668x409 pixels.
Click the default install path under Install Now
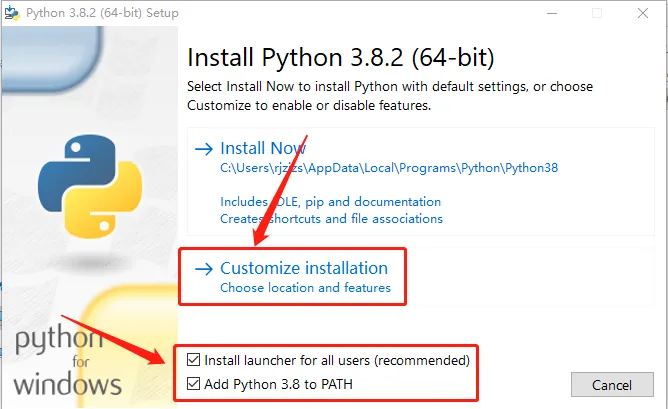pos(389,168)
